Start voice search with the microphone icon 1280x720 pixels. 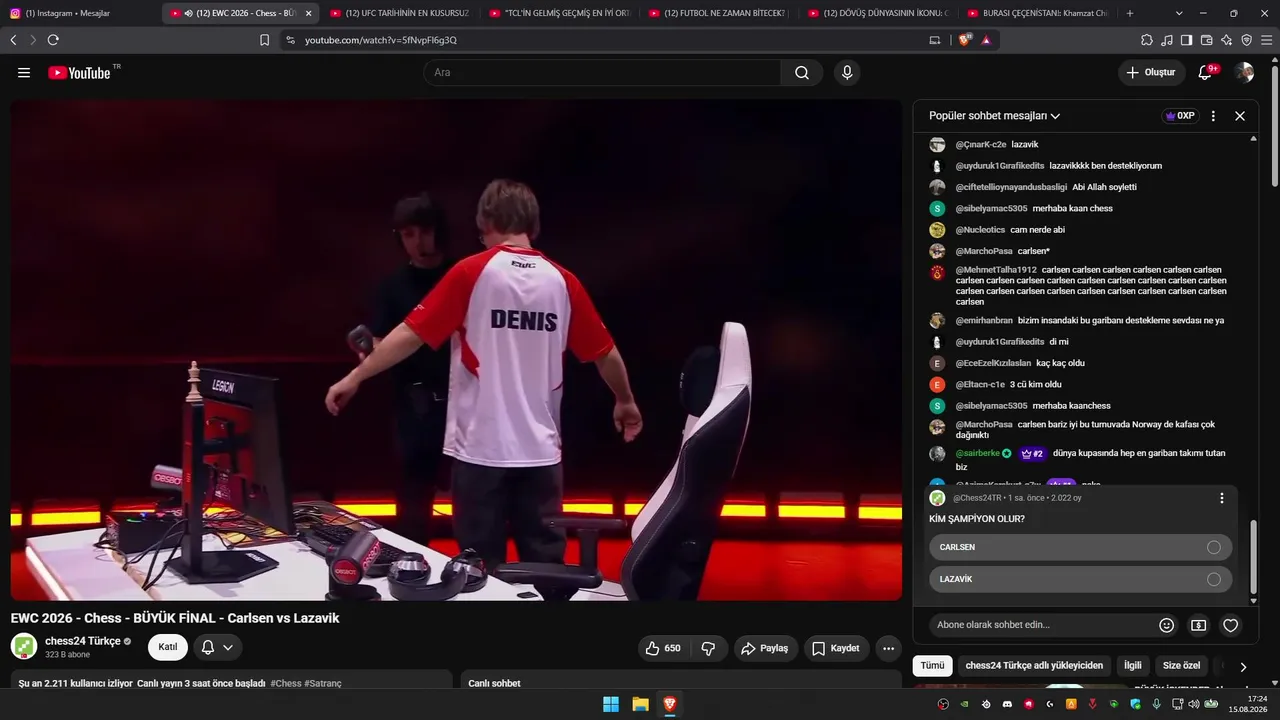[847, 73]
